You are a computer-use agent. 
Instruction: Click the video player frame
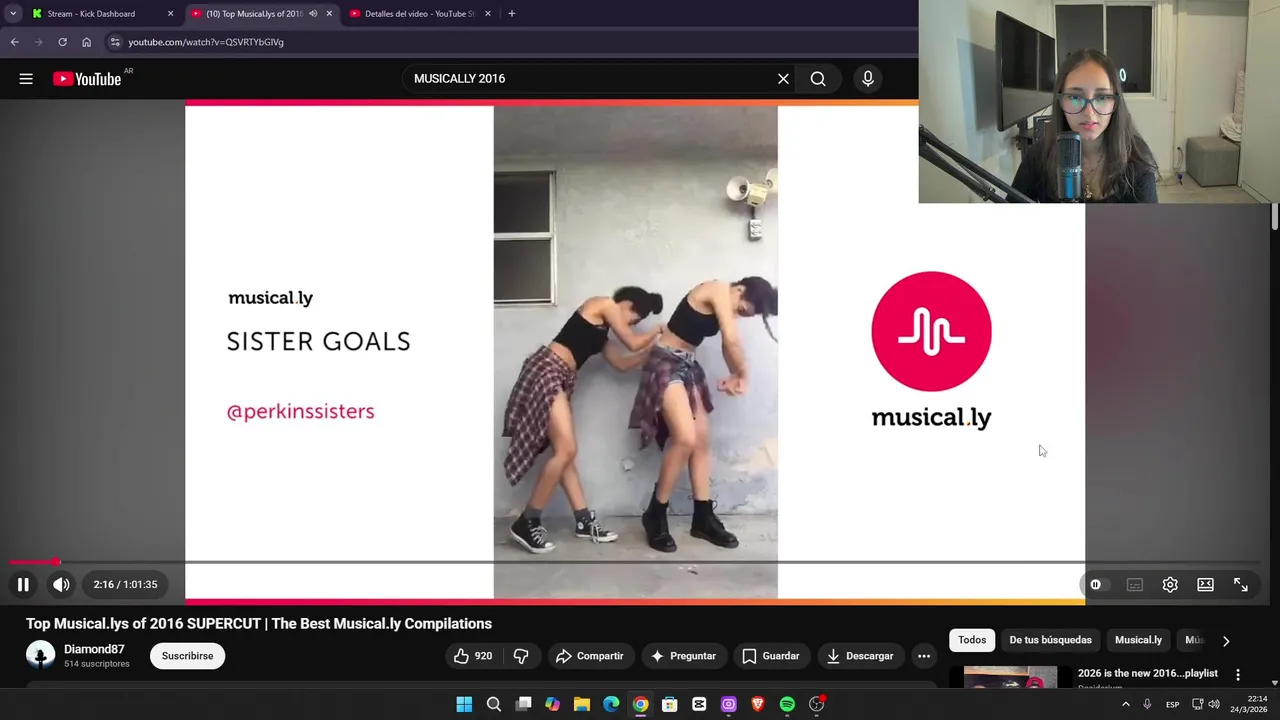(635, 352)
